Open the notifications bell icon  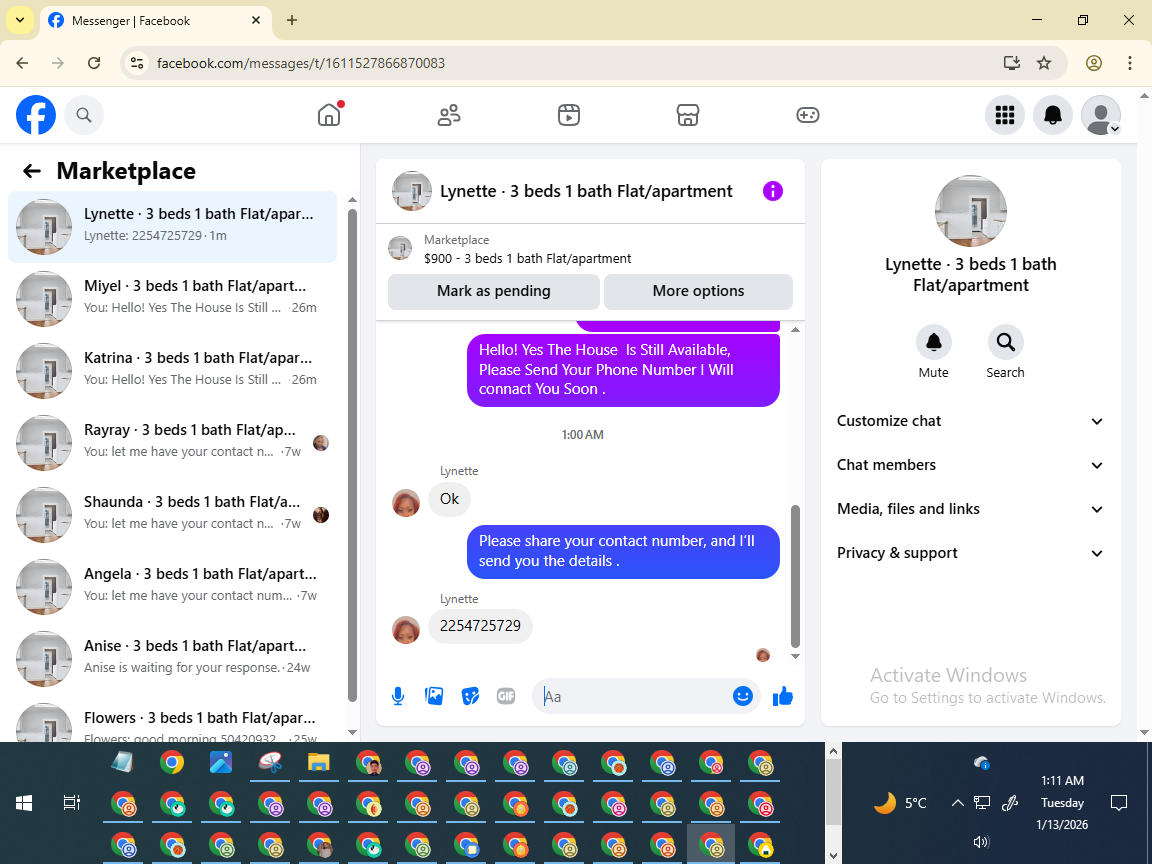pyautogui.click(x=1053, y=115)
